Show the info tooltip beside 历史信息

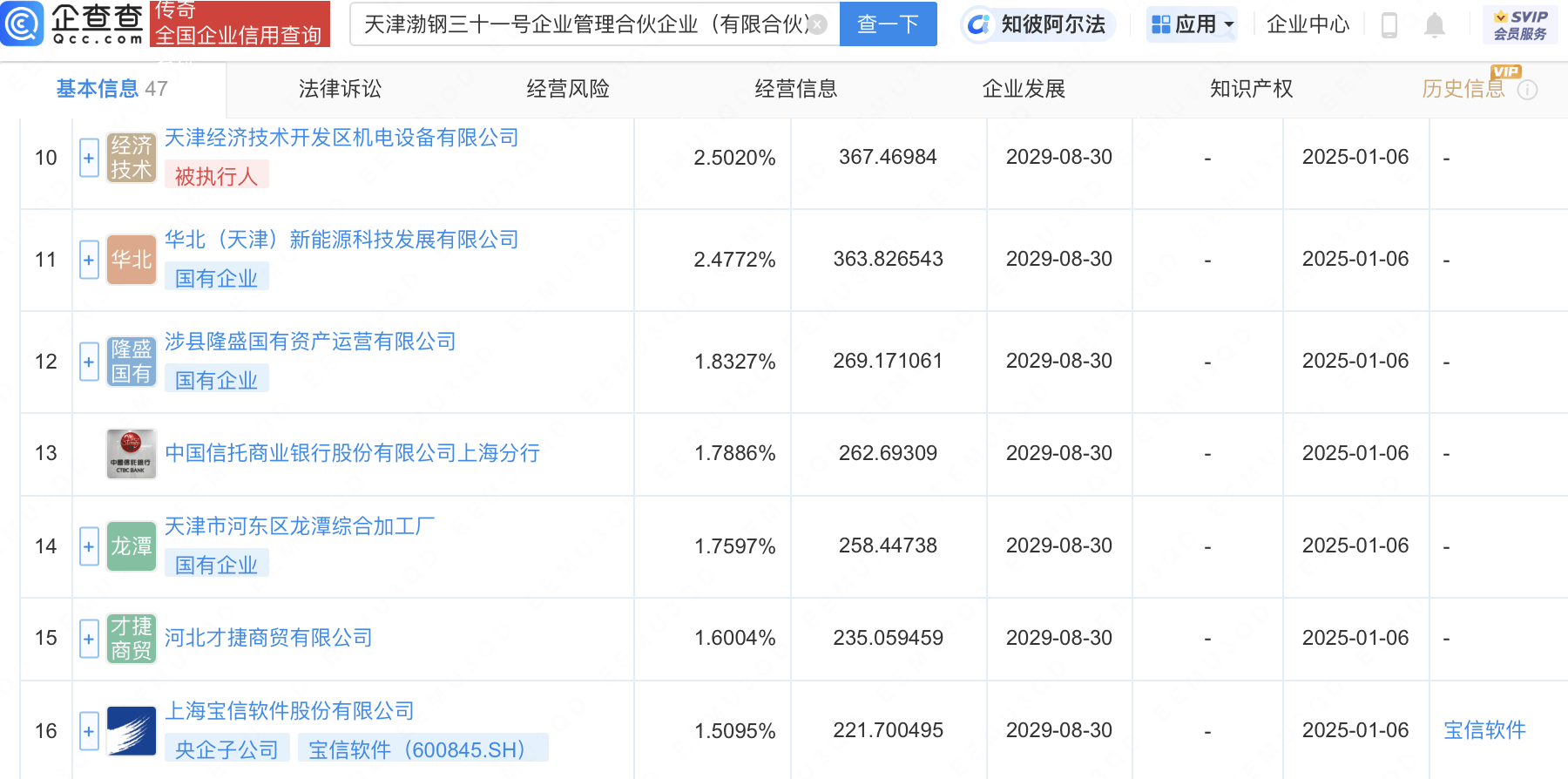[x=1527, y=90]
